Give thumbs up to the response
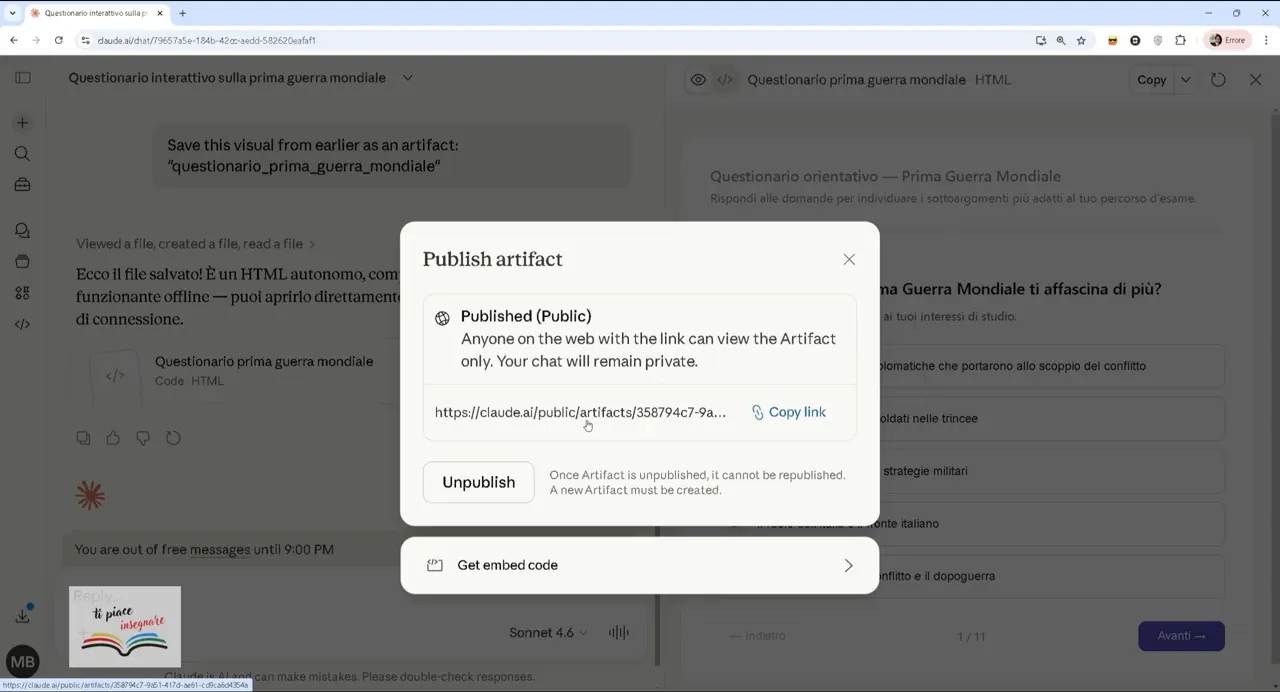Screen dimensions: 1280x692 [113, 438]
